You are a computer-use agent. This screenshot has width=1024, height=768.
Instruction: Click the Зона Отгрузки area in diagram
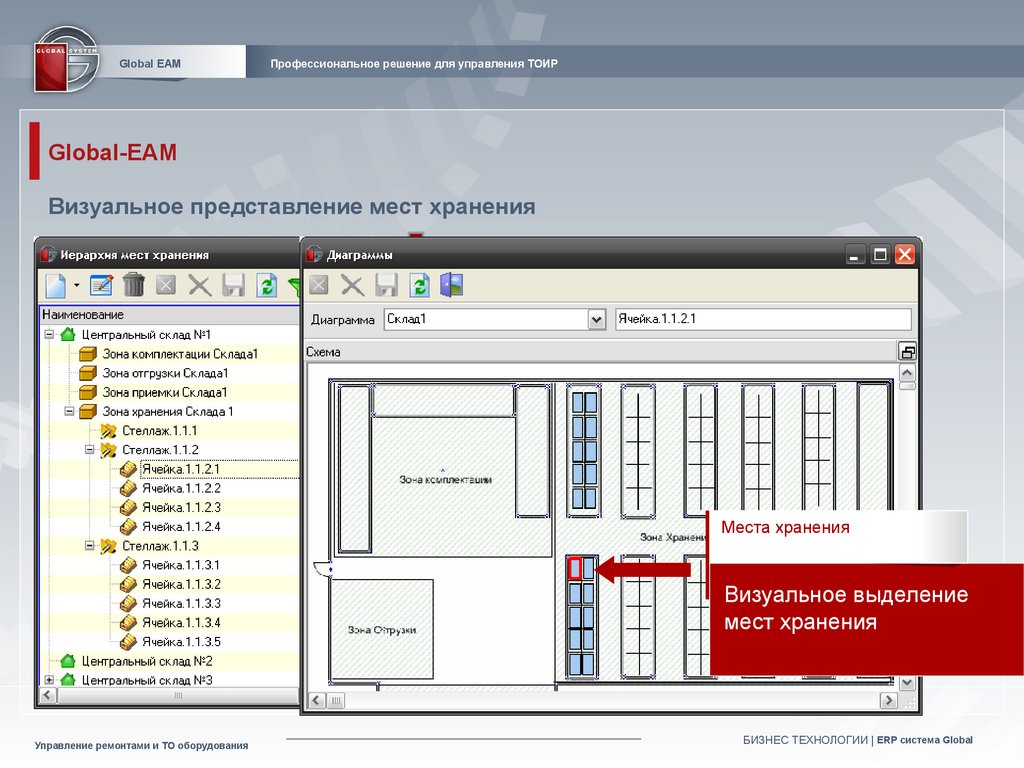381,630
